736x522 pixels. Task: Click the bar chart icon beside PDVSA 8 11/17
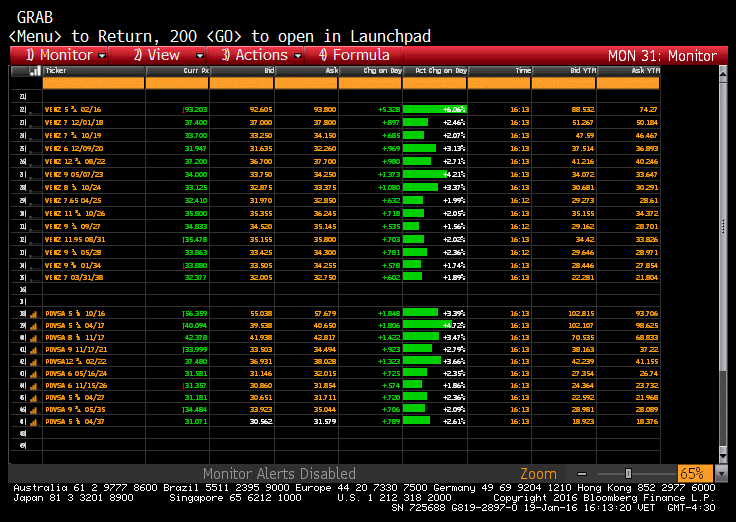click(33, 338)
